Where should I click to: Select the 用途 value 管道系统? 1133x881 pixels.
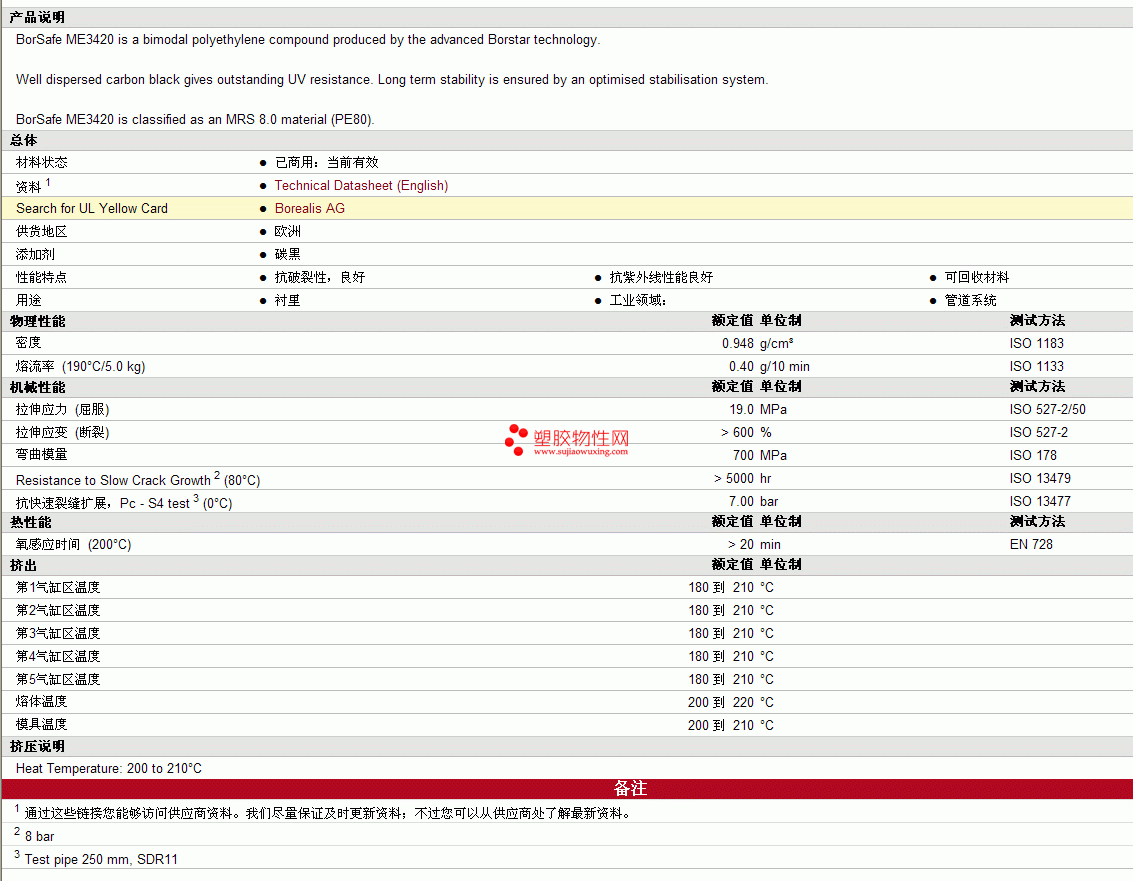point(970,300)
